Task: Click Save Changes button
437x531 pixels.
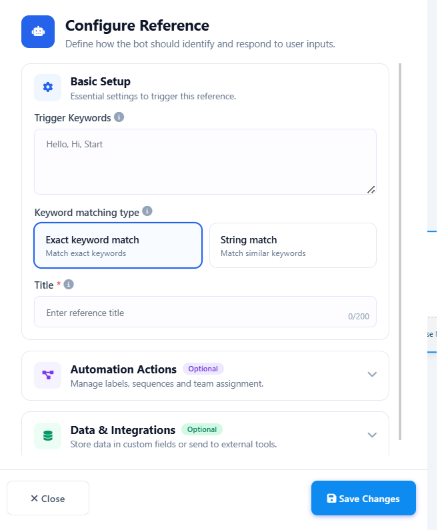Action: click(363, 498)
